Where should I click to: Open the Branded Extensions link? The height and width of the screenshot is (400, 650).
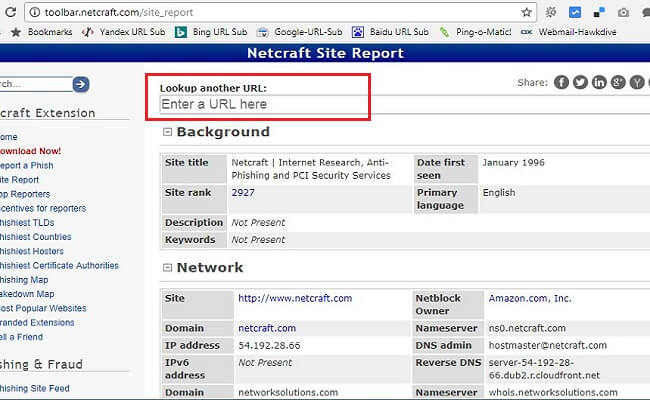point(37,322)
